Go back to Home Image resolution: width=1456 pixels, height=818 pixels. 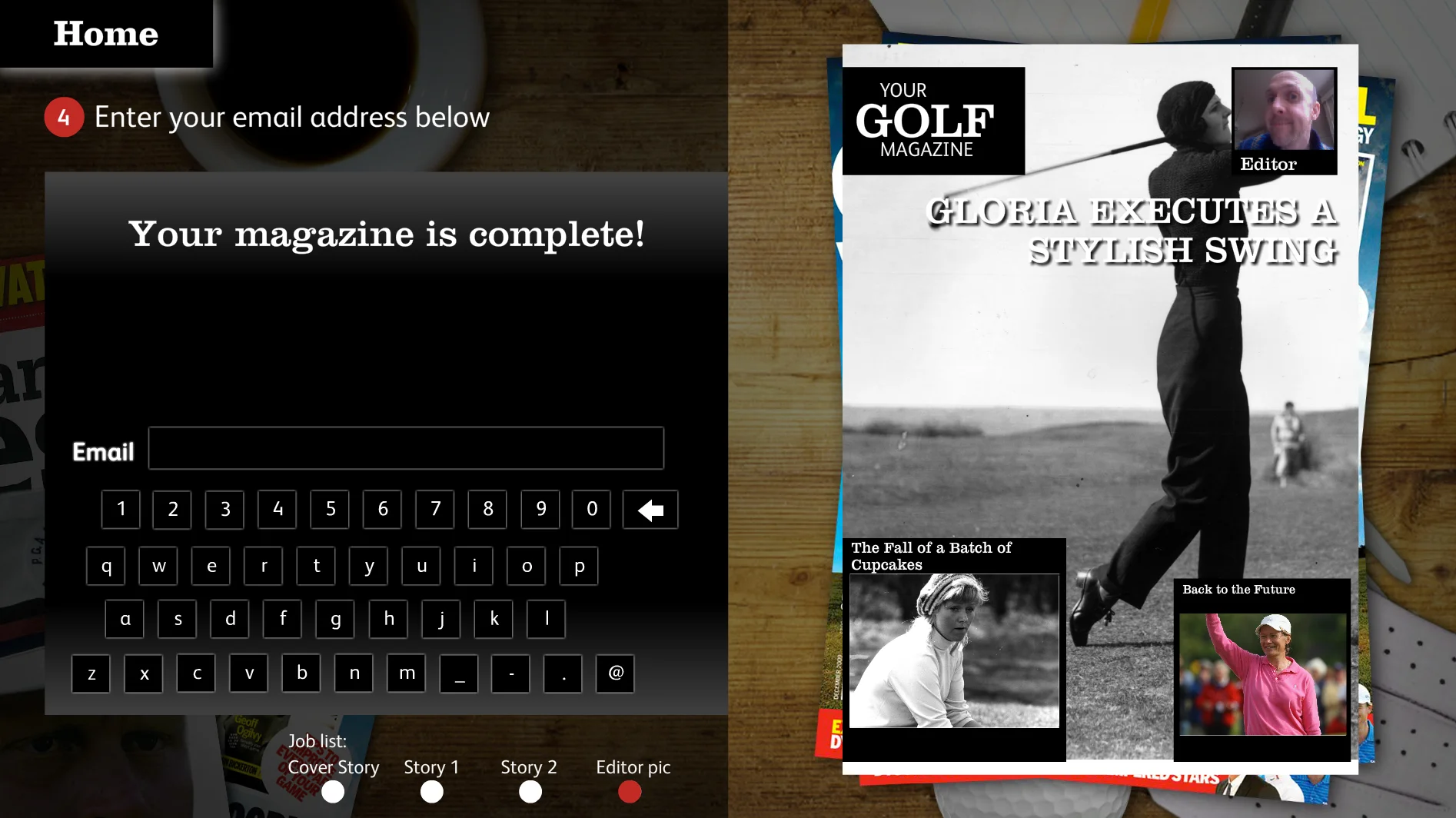click(106, 33)
